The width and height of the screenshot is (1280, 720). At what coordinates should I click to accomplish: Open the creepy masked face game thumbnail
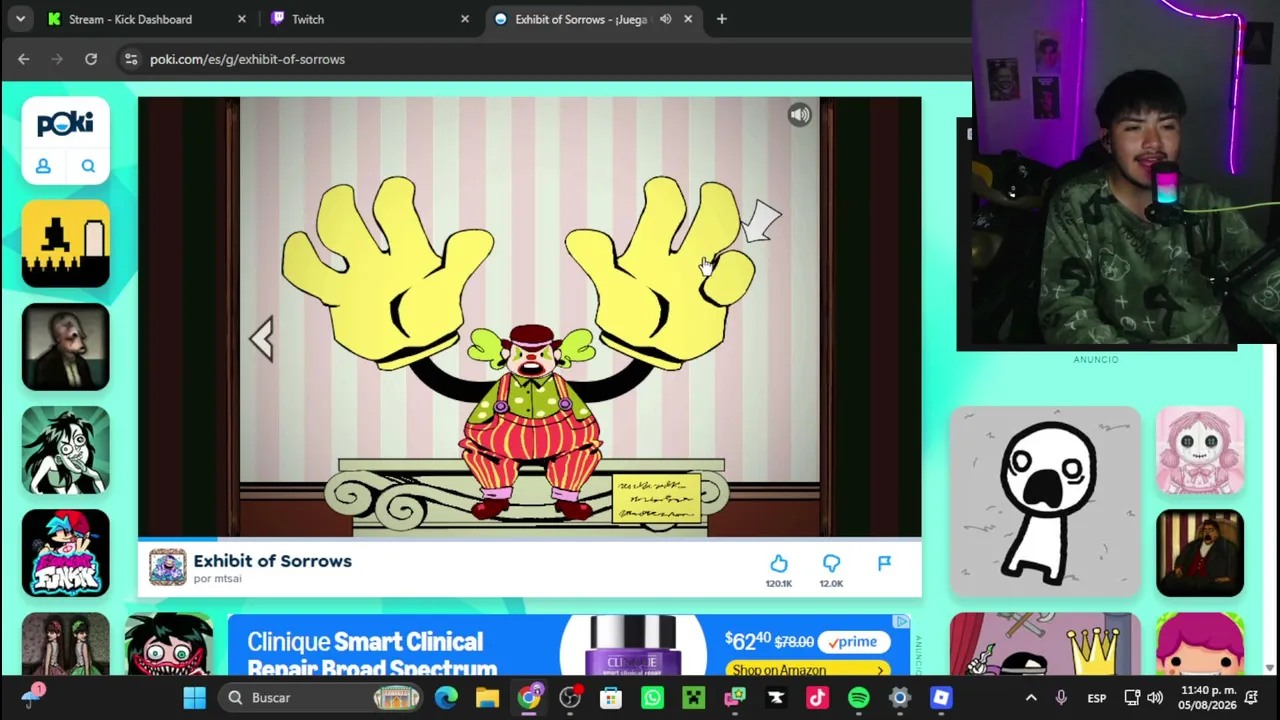pos(66,347)
